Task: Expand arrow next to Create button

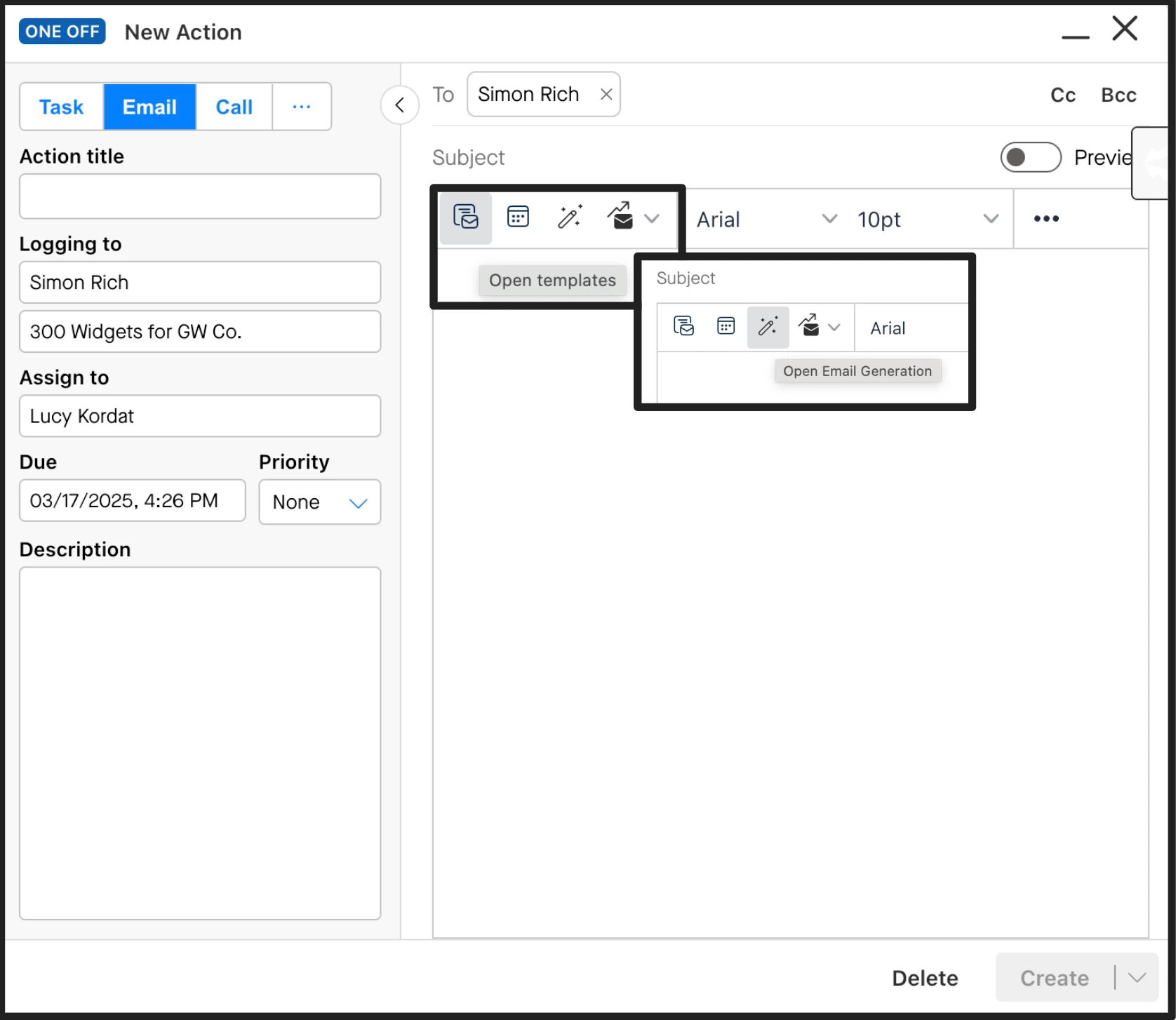Action: point(1137,977)
